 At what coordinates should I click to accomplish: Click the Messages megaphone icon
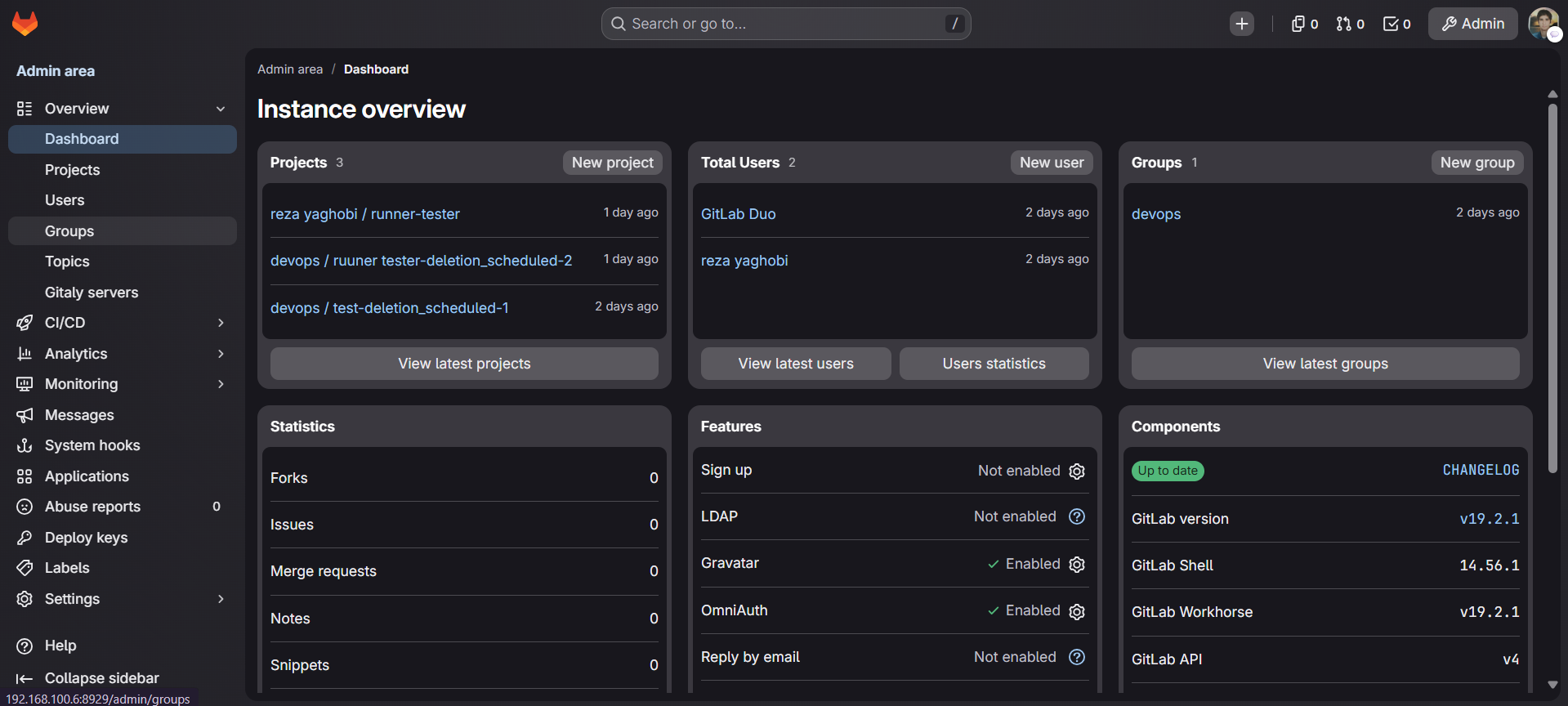point(25,415)
